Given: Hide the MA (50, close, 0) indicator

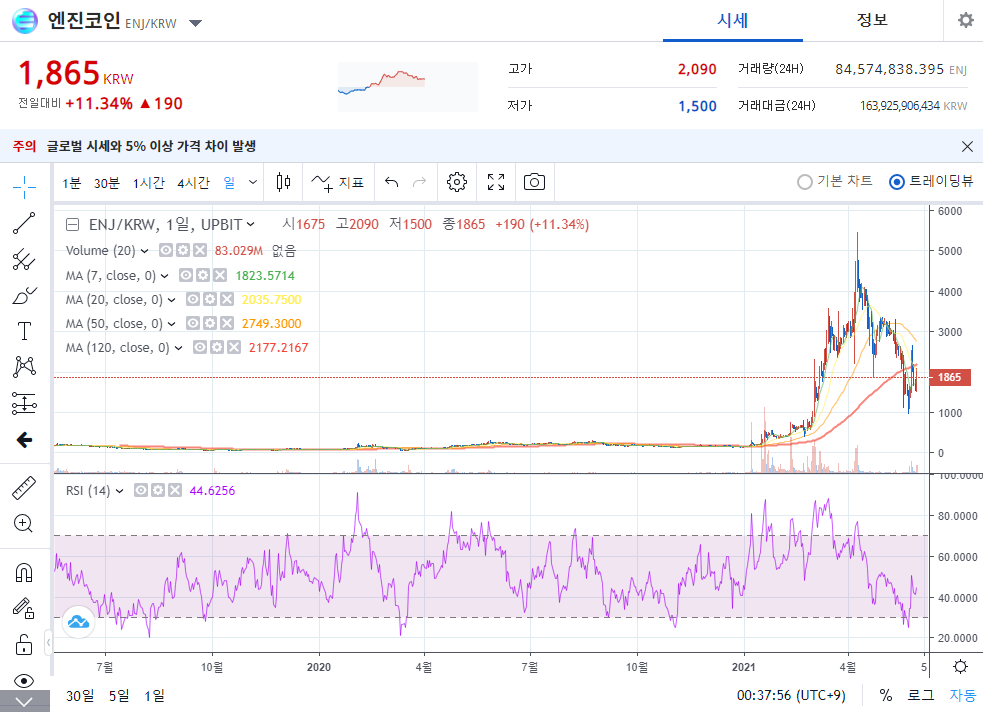Looking at the screenshot, I should [192, 323].
